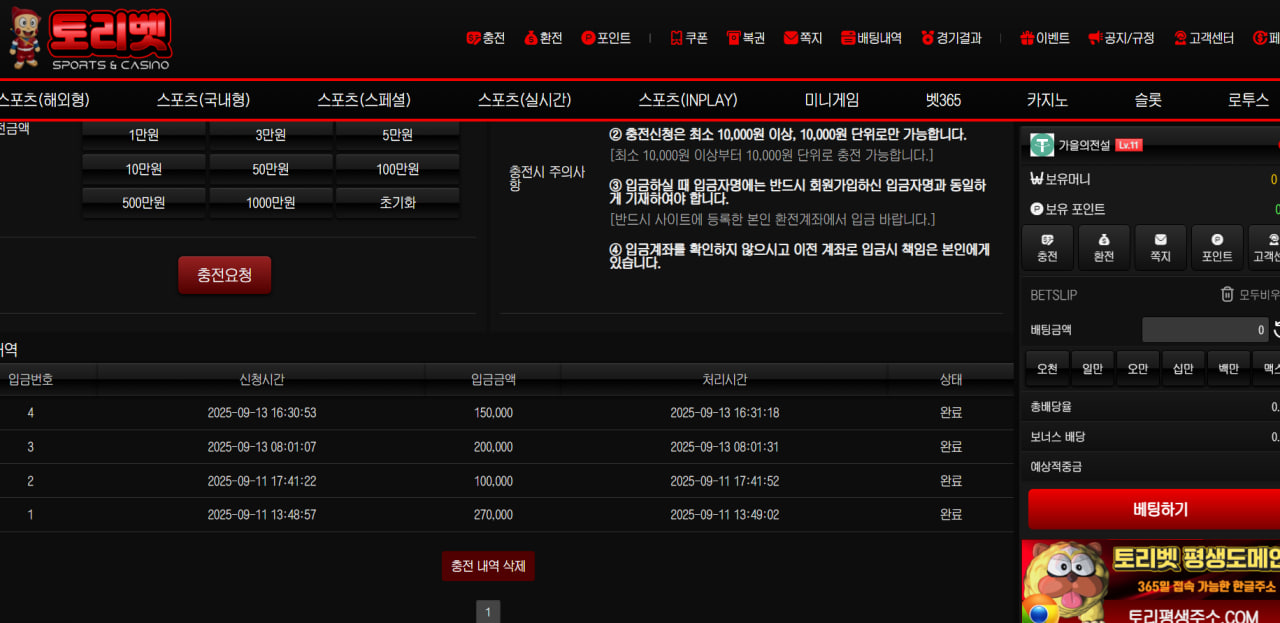Go to 스포츠(INPLAY) section
The image size is (1280, 623).
(687, 100)
